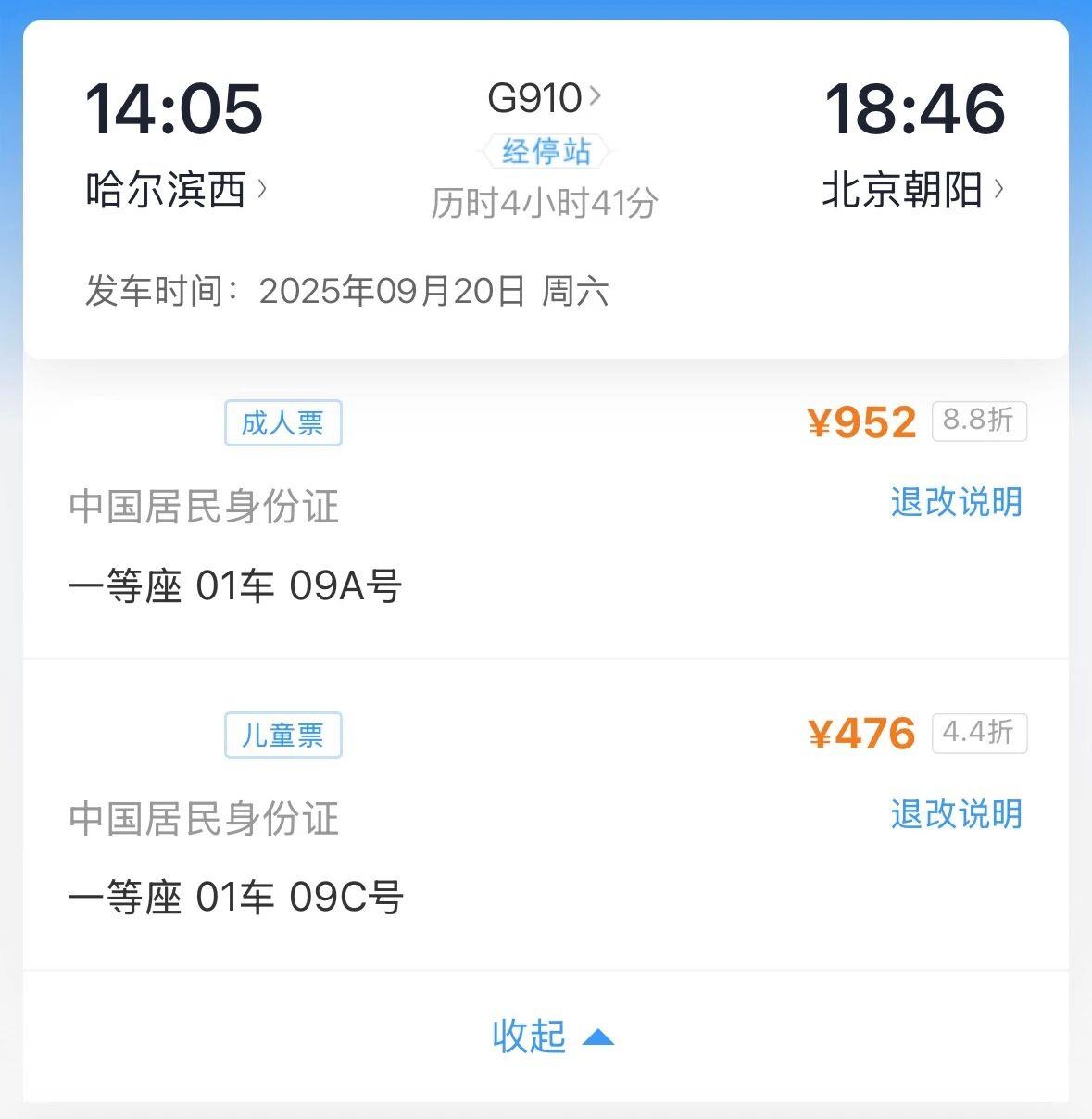Image resolution: width=1092 pixels, height=1119 pixels.
Task: Open departure station 哈尔滨西
Action: pos(166,190)
